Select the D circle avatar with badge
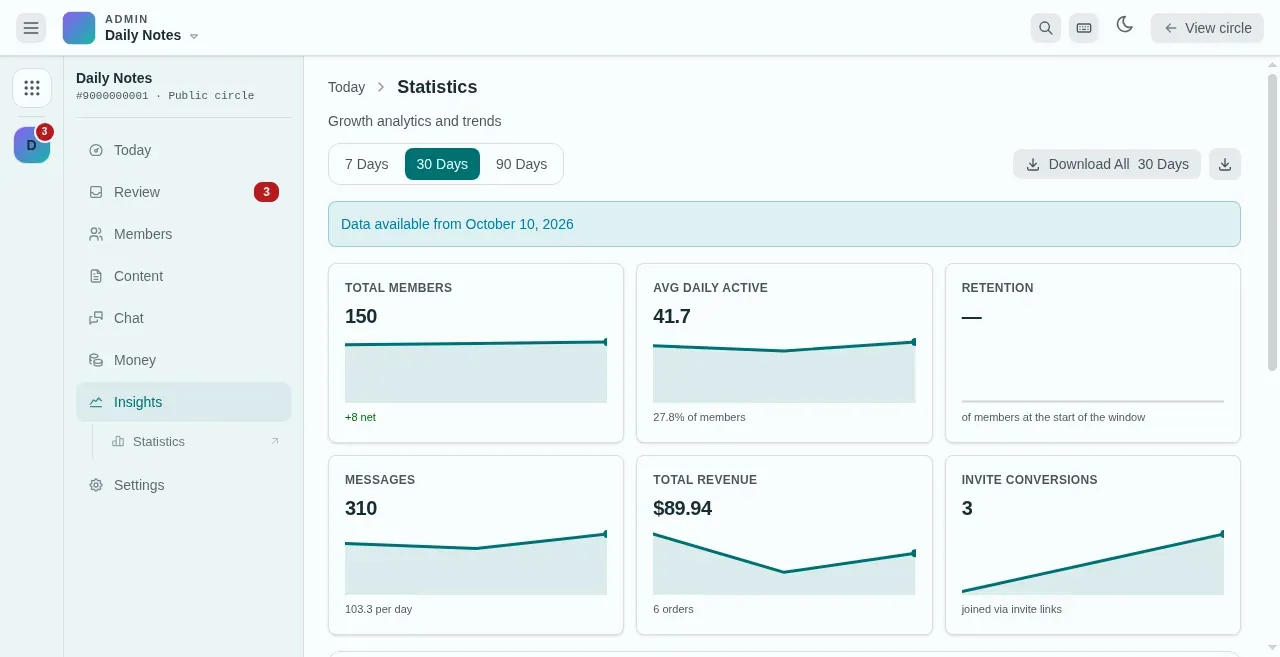The height and width of the screenshot is (657, 1280). pos(32,145)
